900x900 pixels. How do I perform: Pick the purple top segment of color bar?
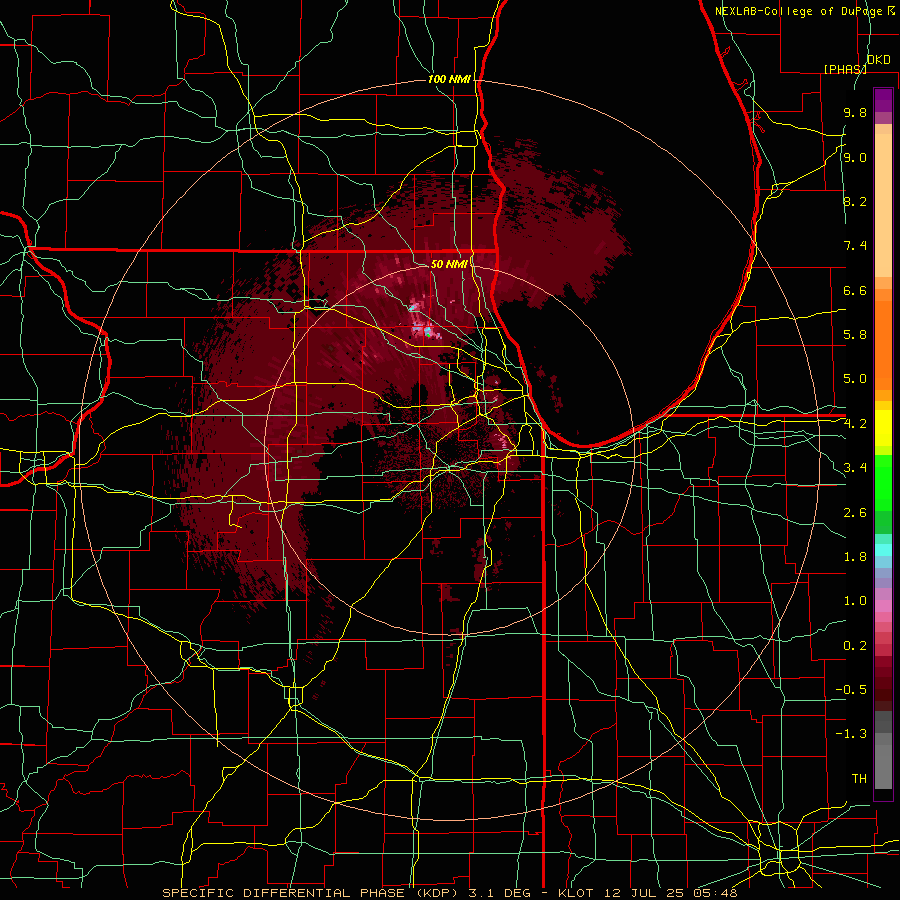pyautogui.click(x=883, y=100)
